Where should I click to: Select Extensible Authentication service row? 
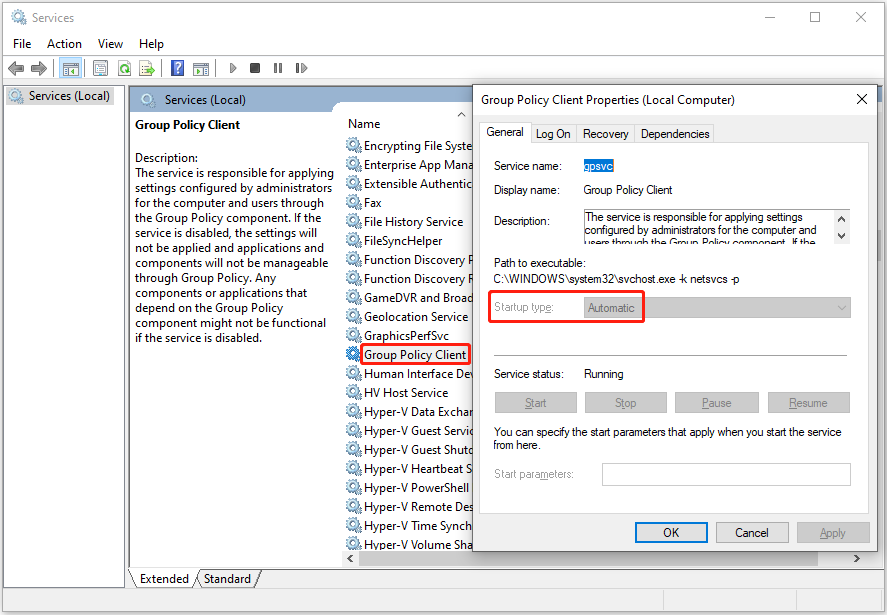[x=409, y=183]
